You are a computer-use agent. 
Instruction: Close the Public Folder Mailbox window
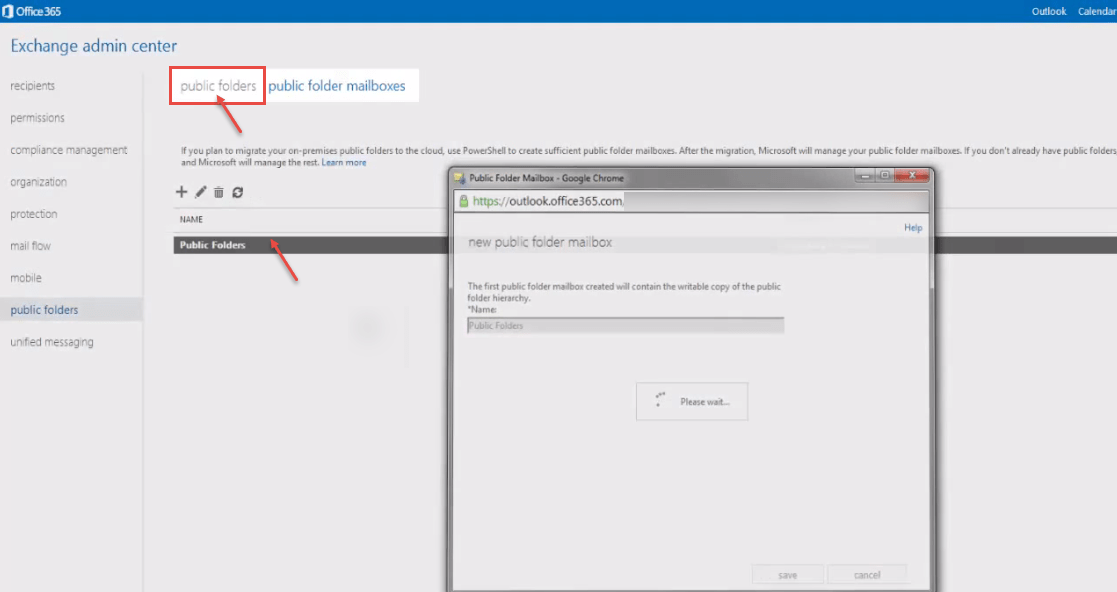coord(912,175)
